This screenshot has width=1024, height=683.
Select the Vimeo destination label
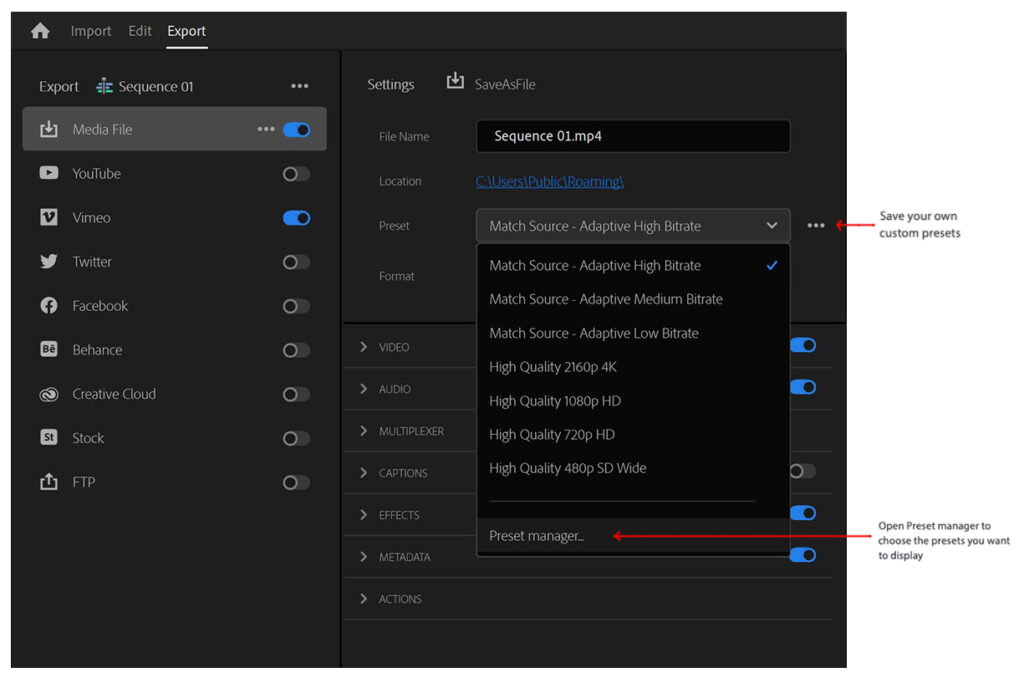pos(91,217)
